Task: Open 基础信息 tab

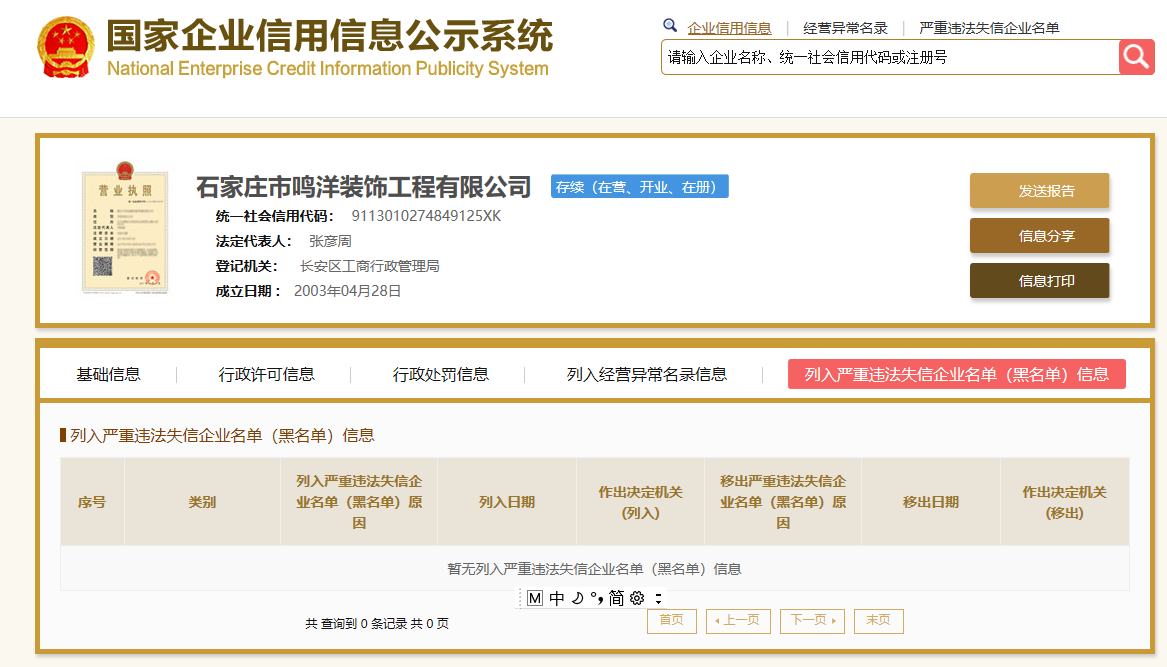Action: [x=109, y=374]
